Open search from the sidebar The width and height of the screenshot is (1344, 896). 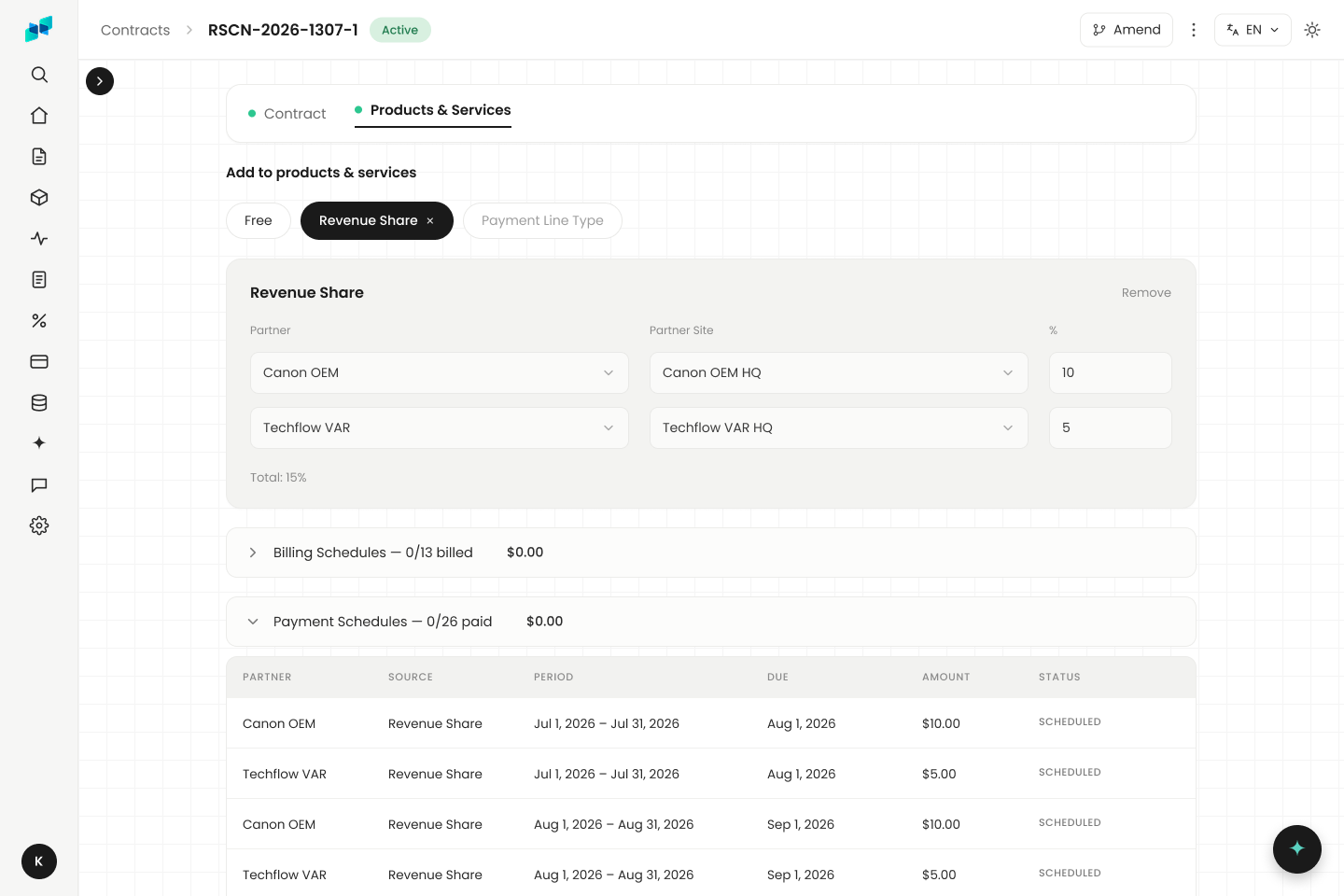click(x=39, y=75)
